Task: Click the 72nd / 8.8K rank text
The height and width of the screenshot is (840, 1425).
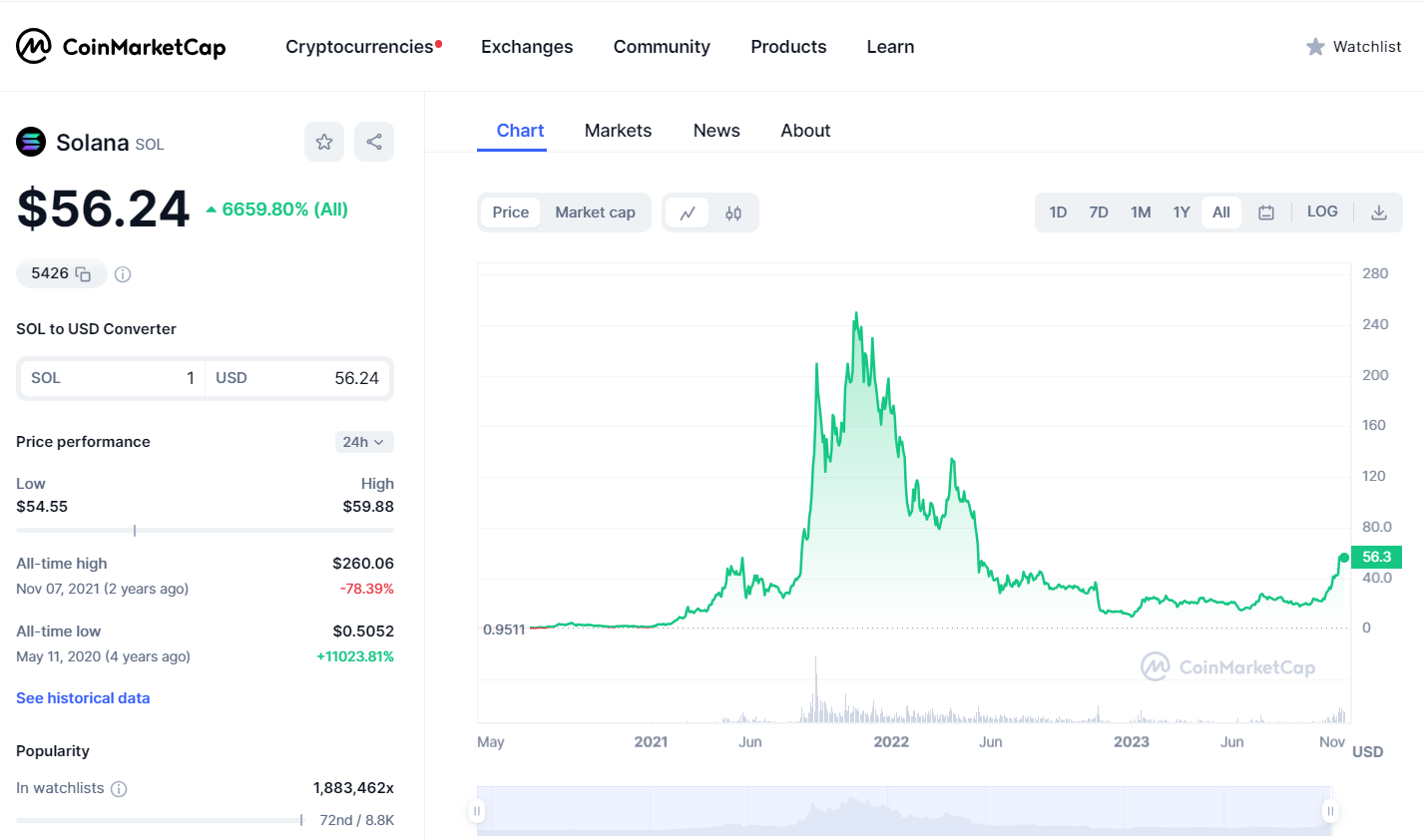Action: pos(357,820)
